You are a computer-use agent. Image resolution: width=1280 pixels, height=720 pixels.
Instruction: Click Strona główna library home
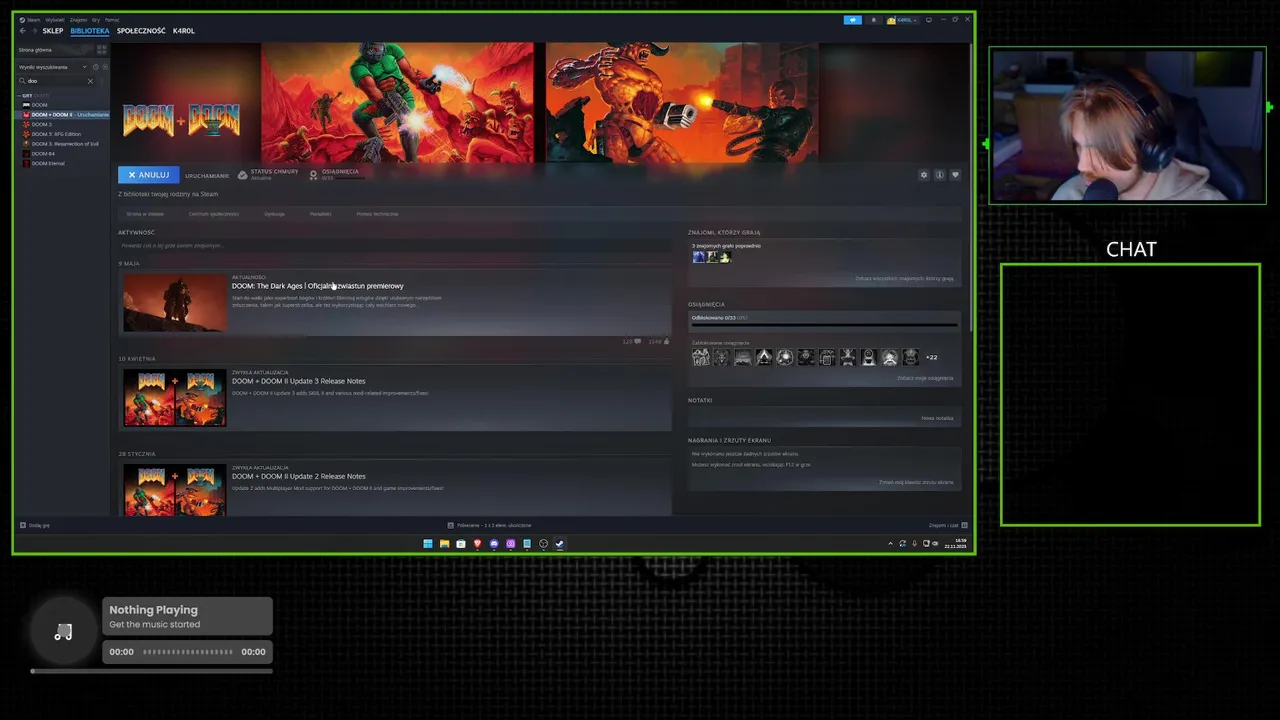coord(35,50)
